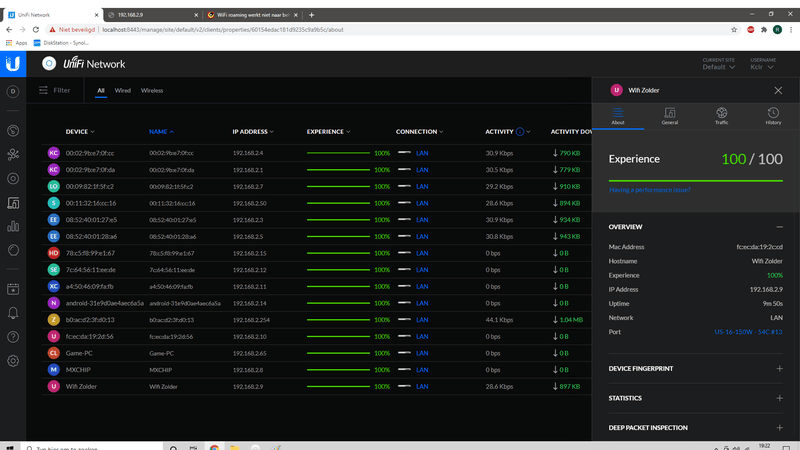
Task: Click the CL avatar for Game-PC
Action: pos(54,353)
